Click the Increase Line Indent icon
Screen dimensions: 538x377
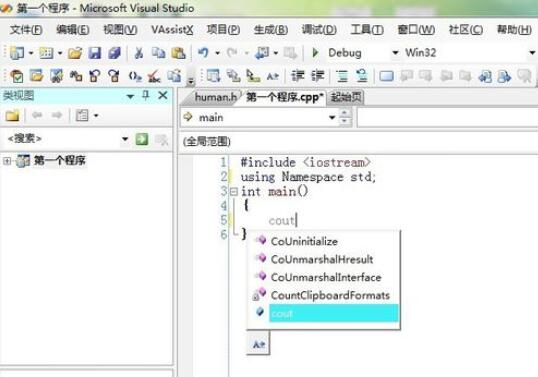click(x=317, y=76)
